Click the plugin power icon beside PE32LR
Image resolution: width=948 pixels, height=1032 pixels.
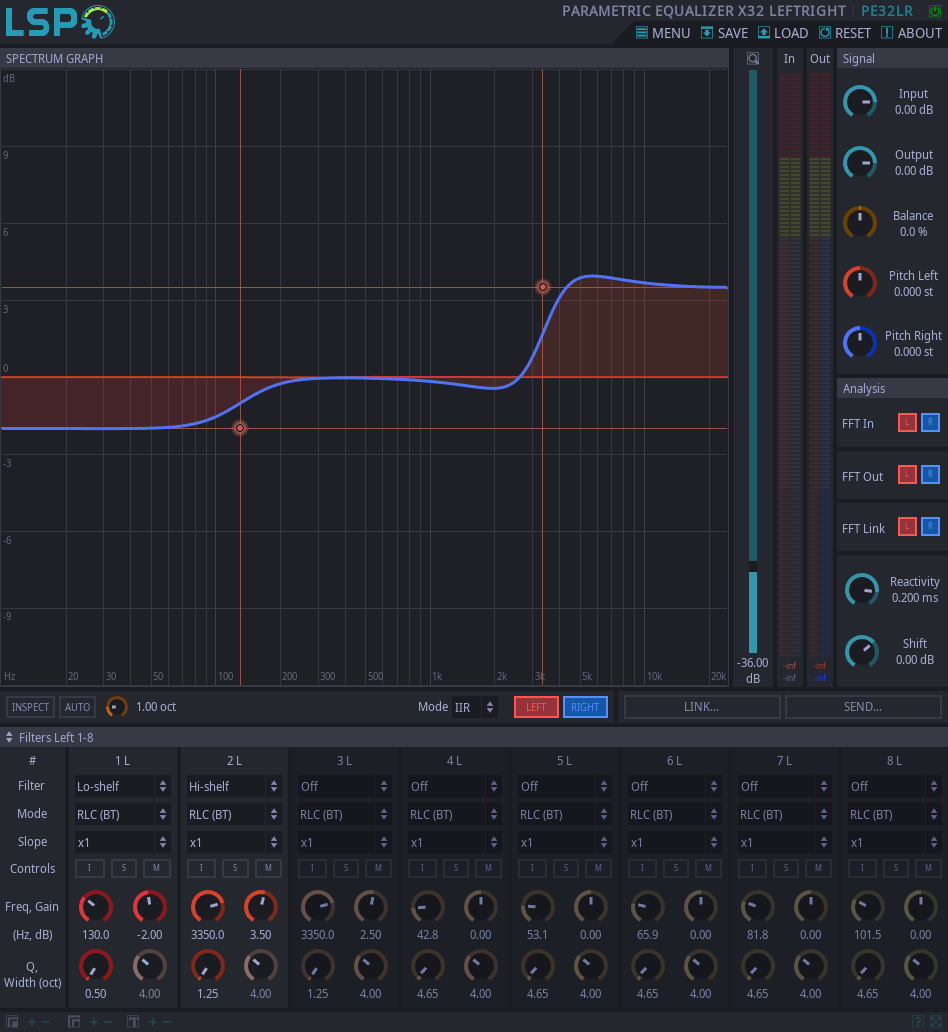click(x=934, y=11)
